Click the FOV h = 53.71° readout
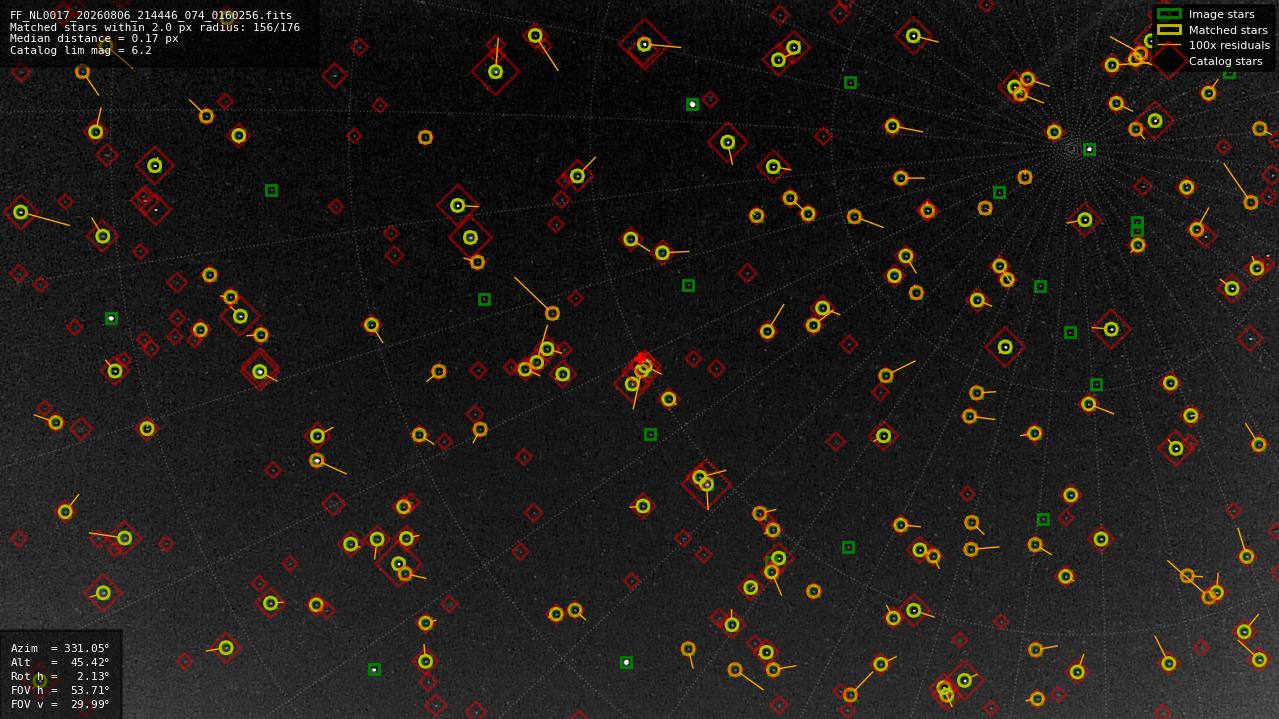This screenshot has width=1279, height=719. (x=60, y=690)
